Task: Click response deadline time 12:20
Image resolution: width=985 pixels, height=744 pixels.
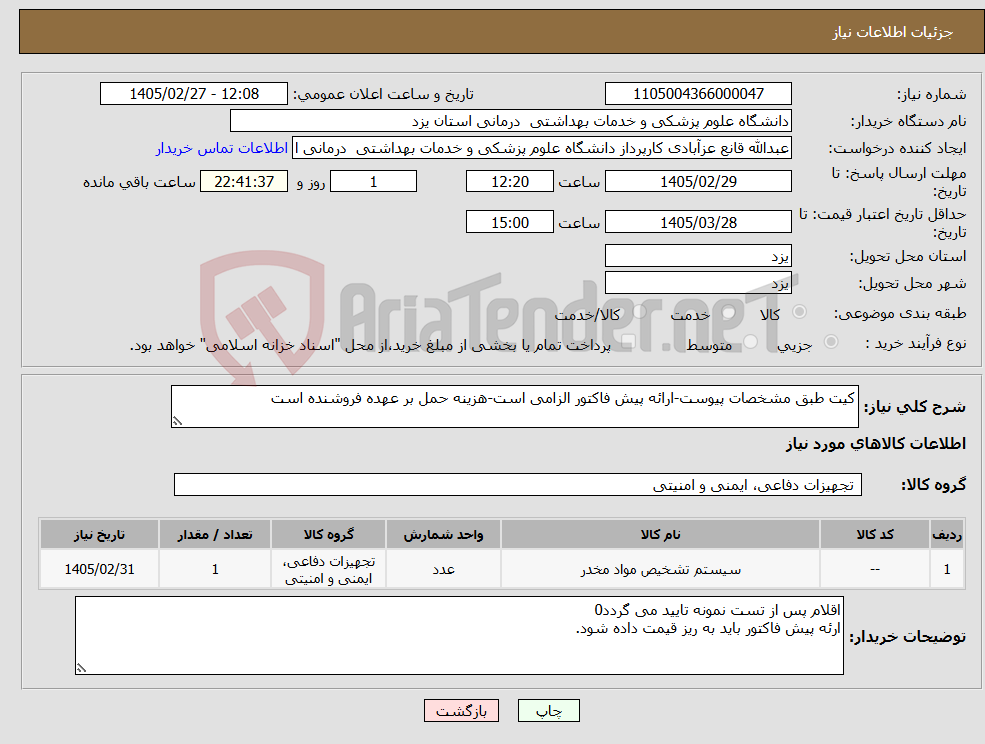Action: [x=509, y=182]
